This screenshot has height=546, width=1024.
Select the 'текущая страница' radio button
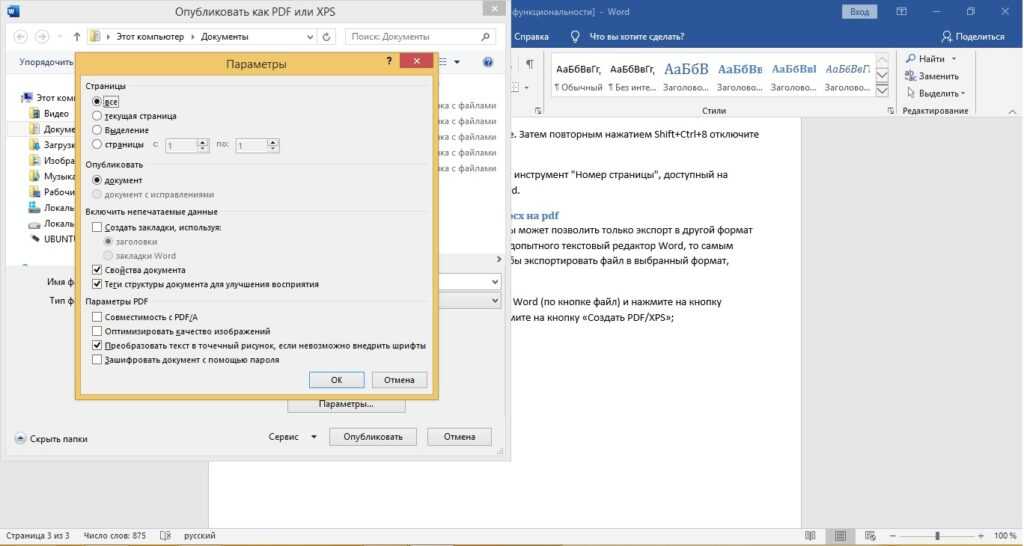coord(97,116)
